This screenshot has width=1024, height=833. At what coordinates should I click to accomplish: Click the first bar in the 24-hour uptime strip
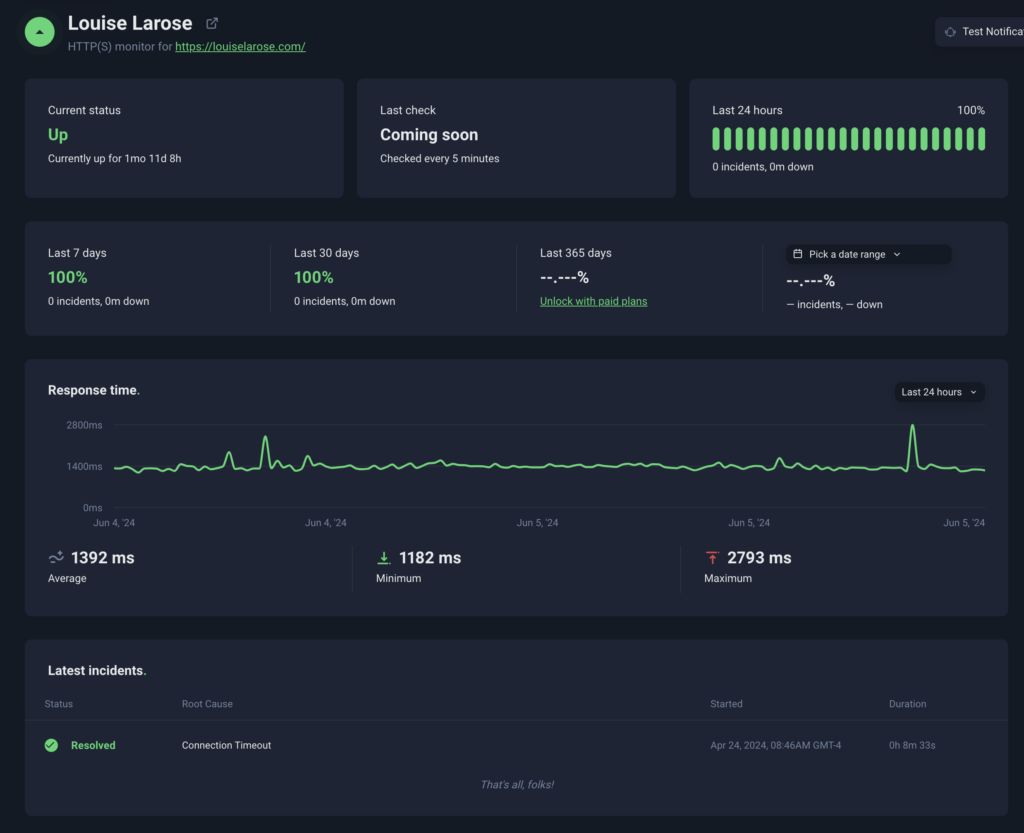[x=716, y=139]
